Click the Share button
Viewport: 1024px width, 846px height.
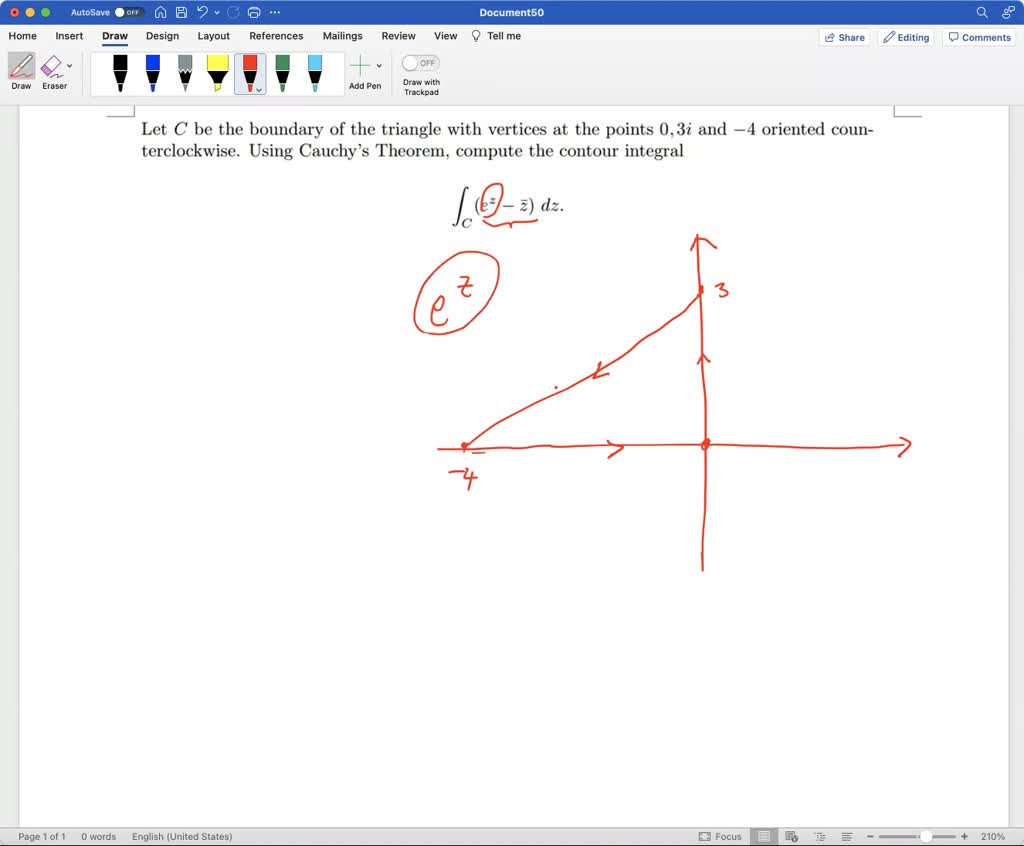[x=844, y=37]
